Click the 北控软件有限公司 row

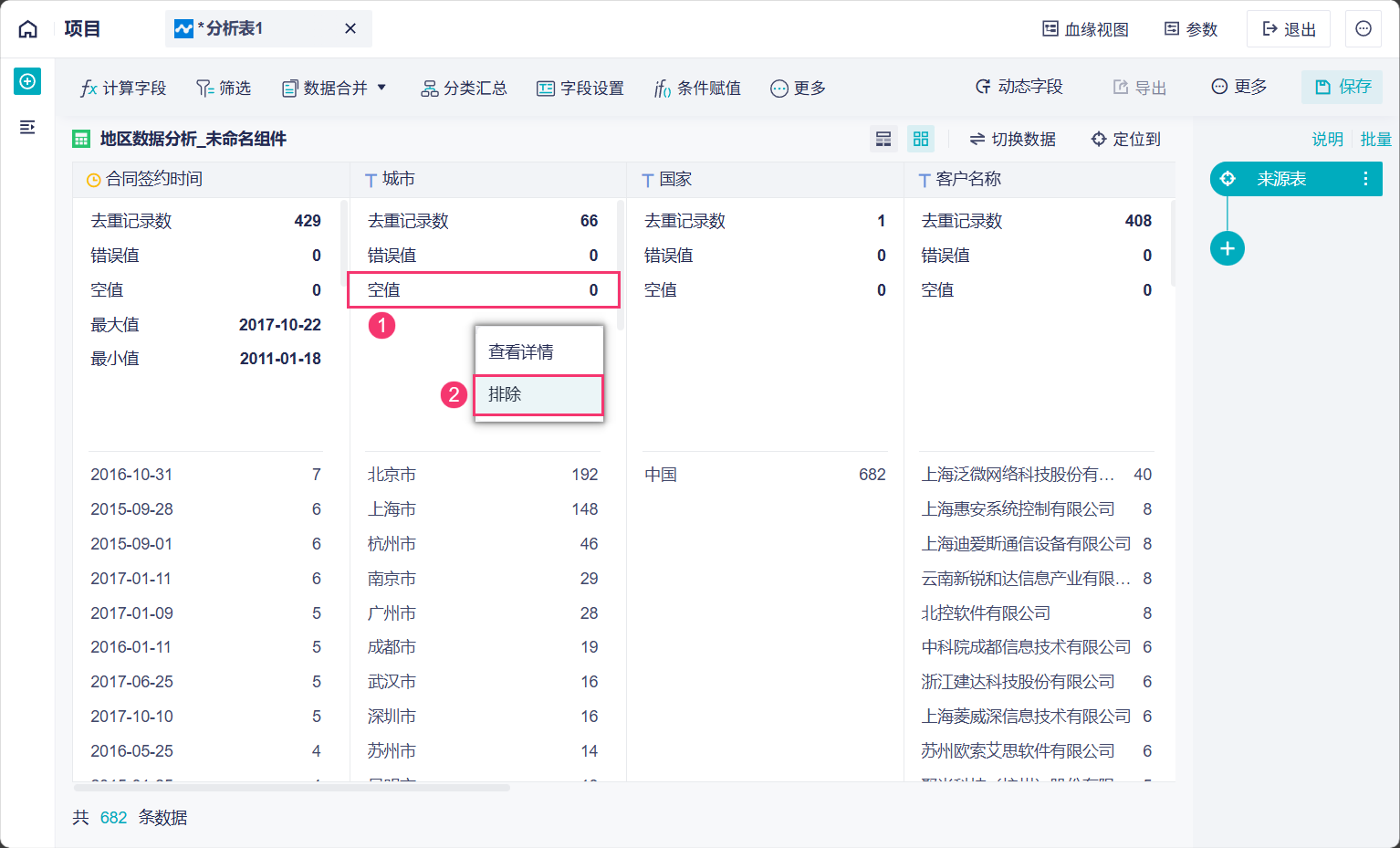[x=1036, y=613]
